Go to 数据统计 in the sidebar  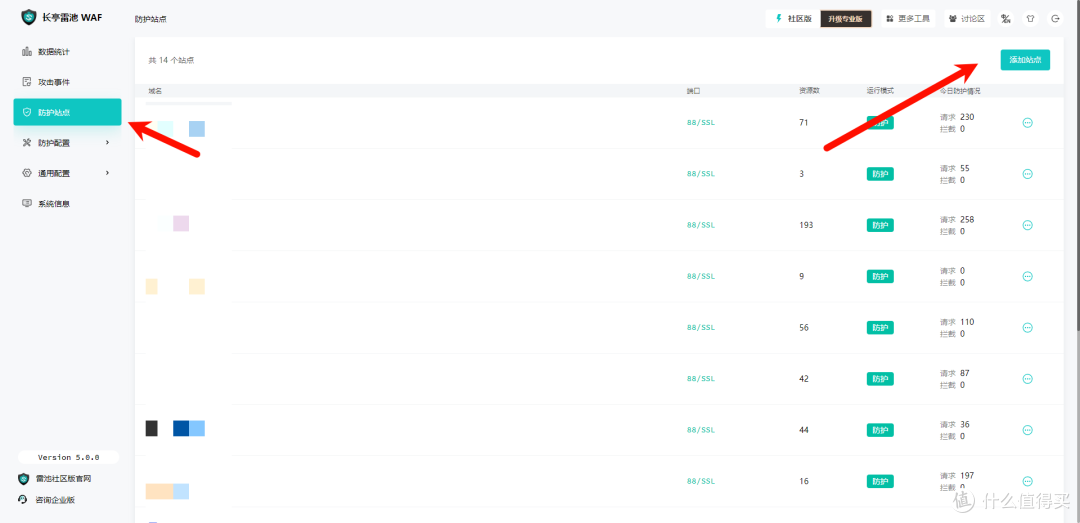point(53,52)
